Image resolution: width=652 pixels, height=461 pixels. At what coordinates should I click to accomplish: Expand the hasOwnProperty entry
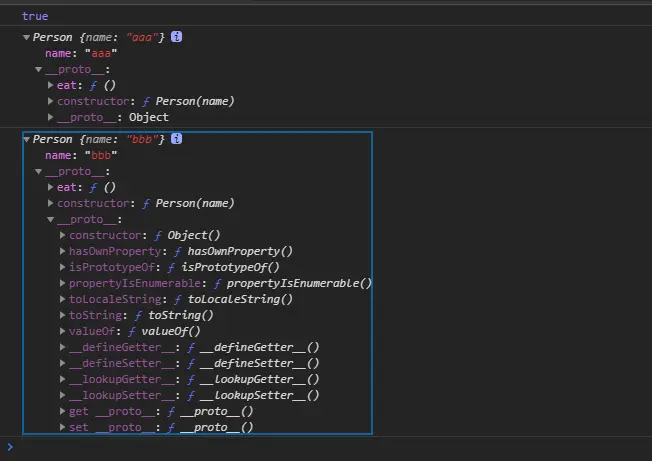62,251
